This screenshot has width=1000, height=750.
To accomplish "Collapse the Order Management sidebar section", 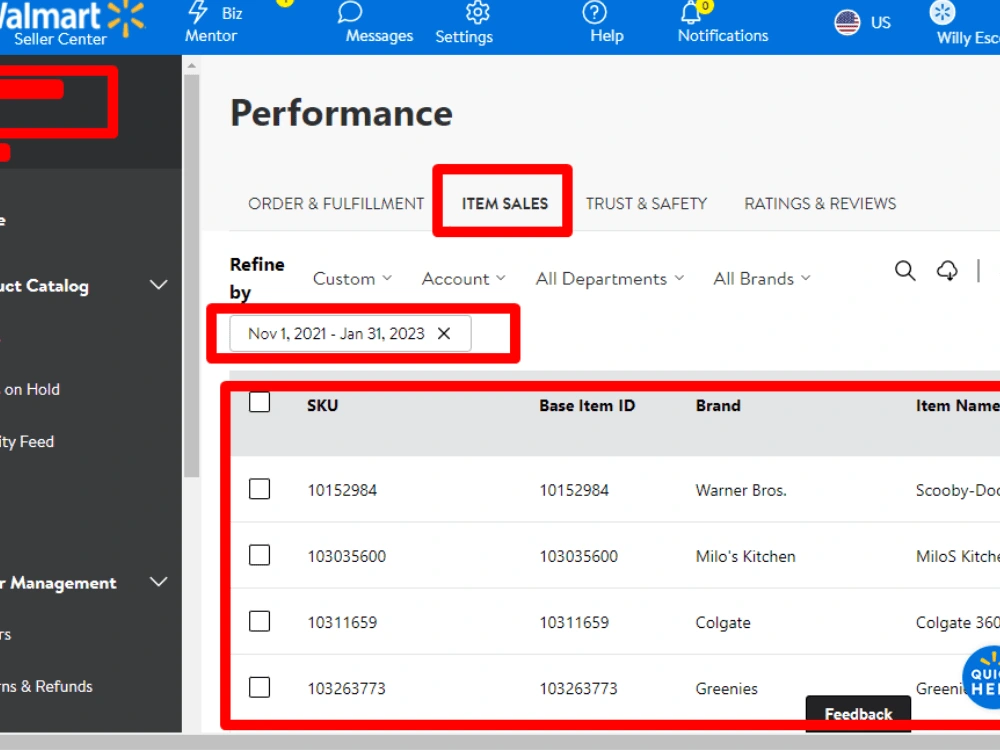I will (x=159, y=582).
